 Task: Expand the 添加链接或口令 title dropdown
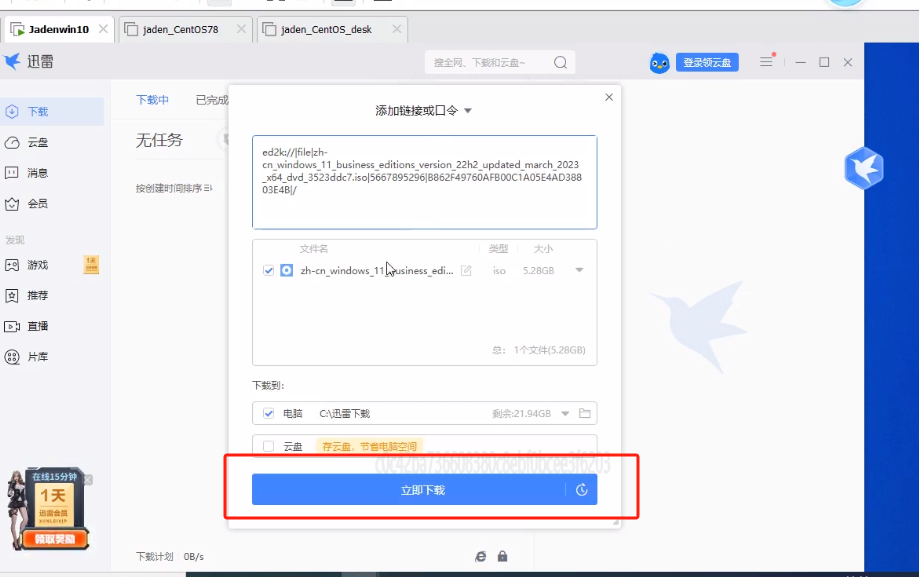click(x=468, y=111)
